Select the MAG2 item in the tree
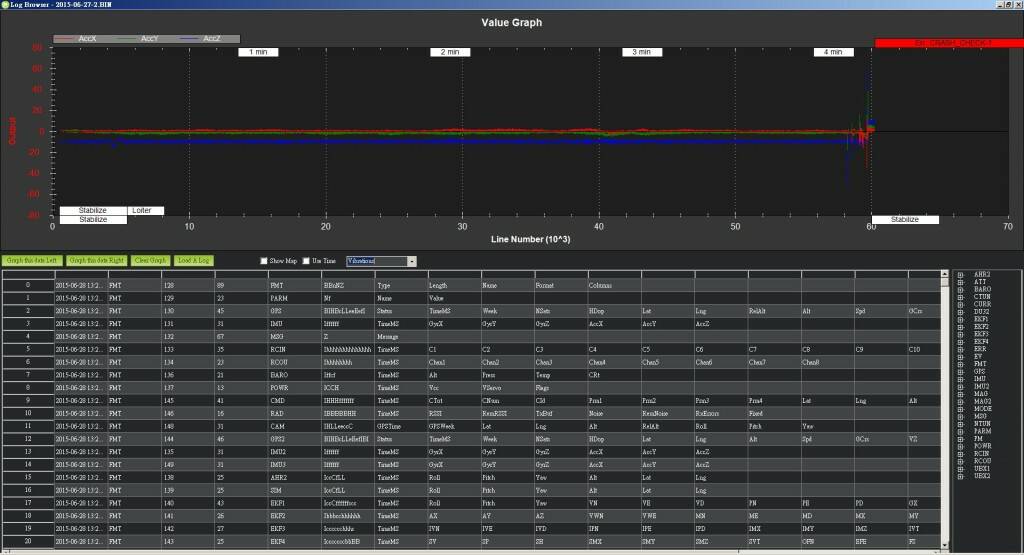 (982, 402)
